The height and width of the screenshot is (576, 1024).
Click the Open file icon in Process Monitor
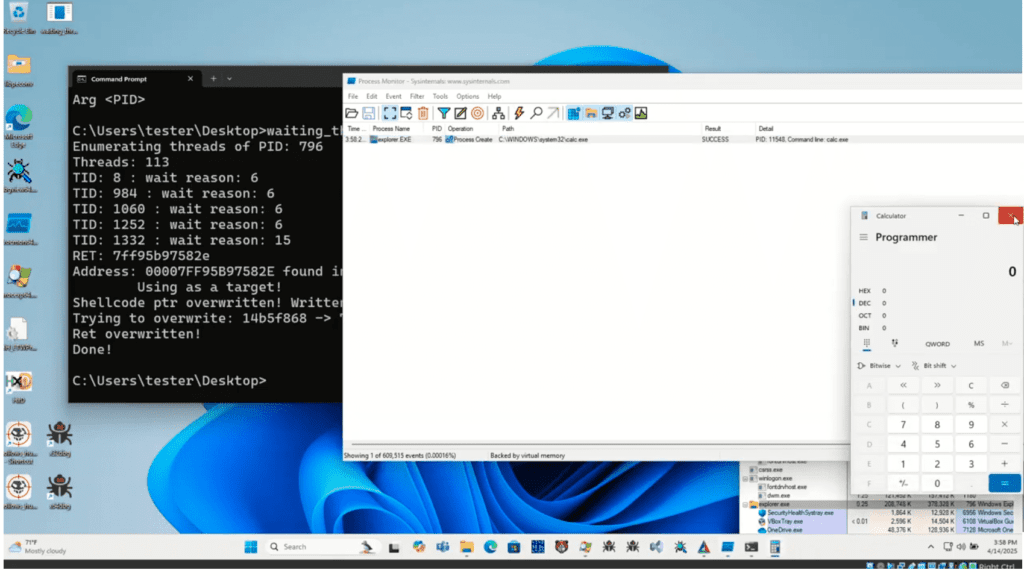click(x=351, y=113)
